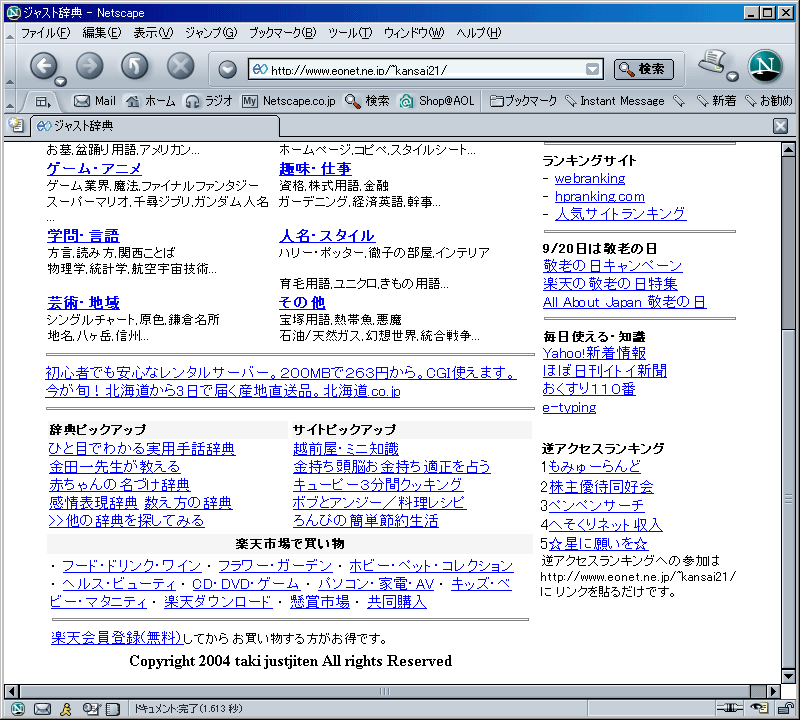Click the 検索 magnifier in personal toolbar
The height and width of the screenshot is (720, 800).
(x=367, y=101)
